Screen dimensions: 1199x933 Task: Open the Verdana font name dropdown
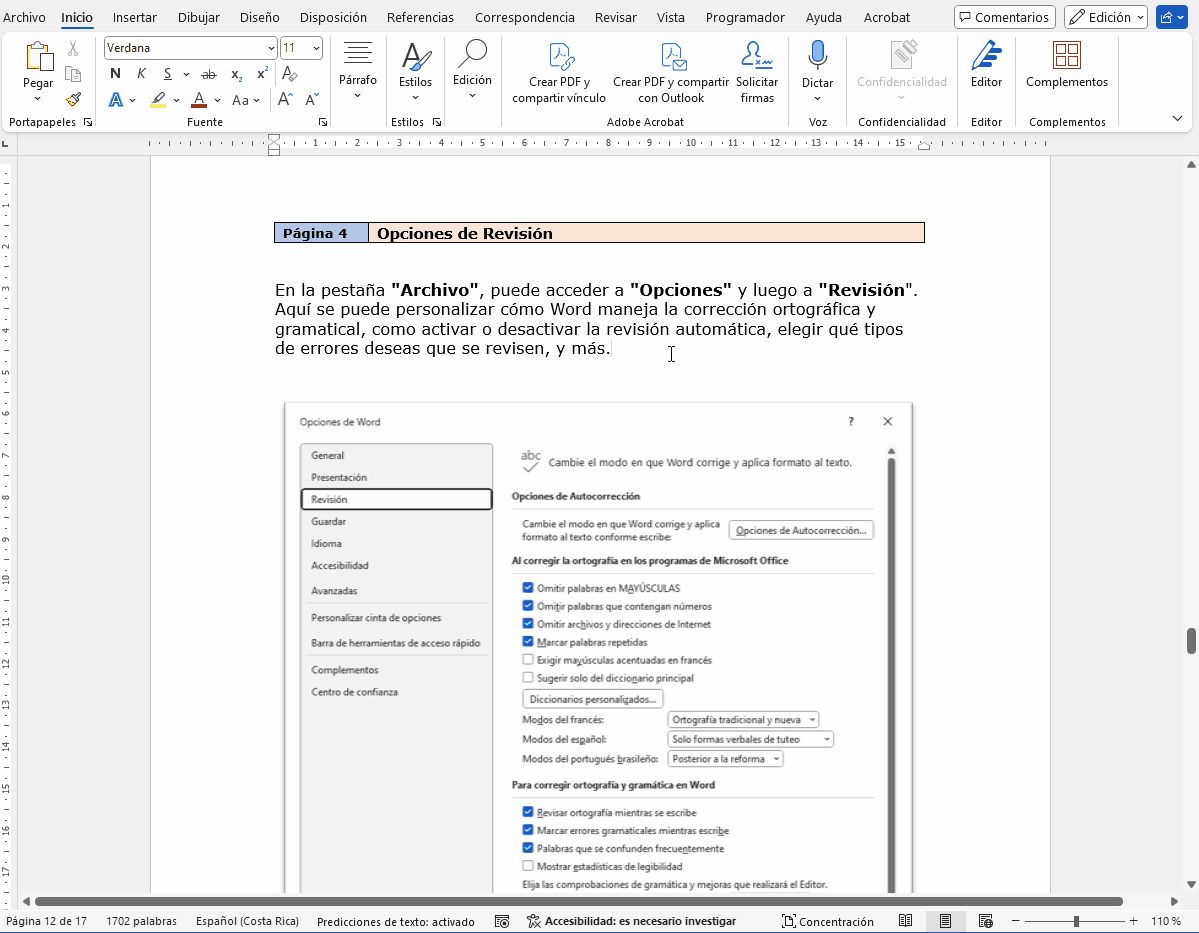coord(271,48)
